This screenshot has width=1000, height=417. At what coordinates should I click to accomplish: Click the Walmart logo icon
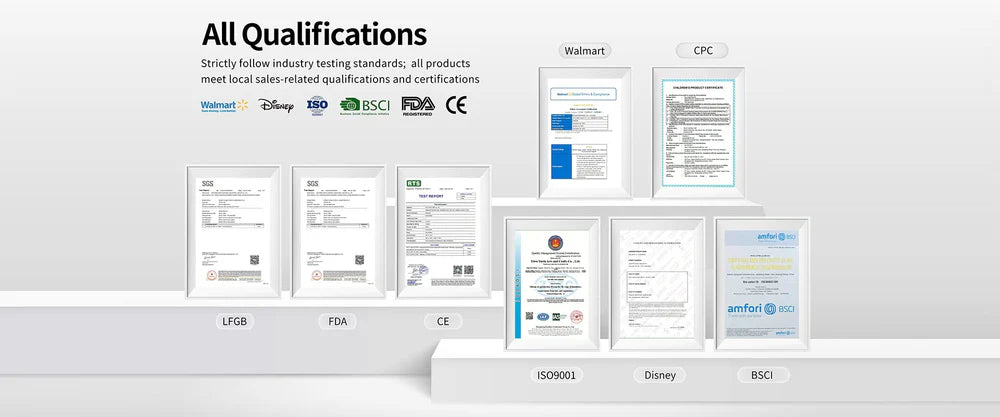(x=224, y=105)
